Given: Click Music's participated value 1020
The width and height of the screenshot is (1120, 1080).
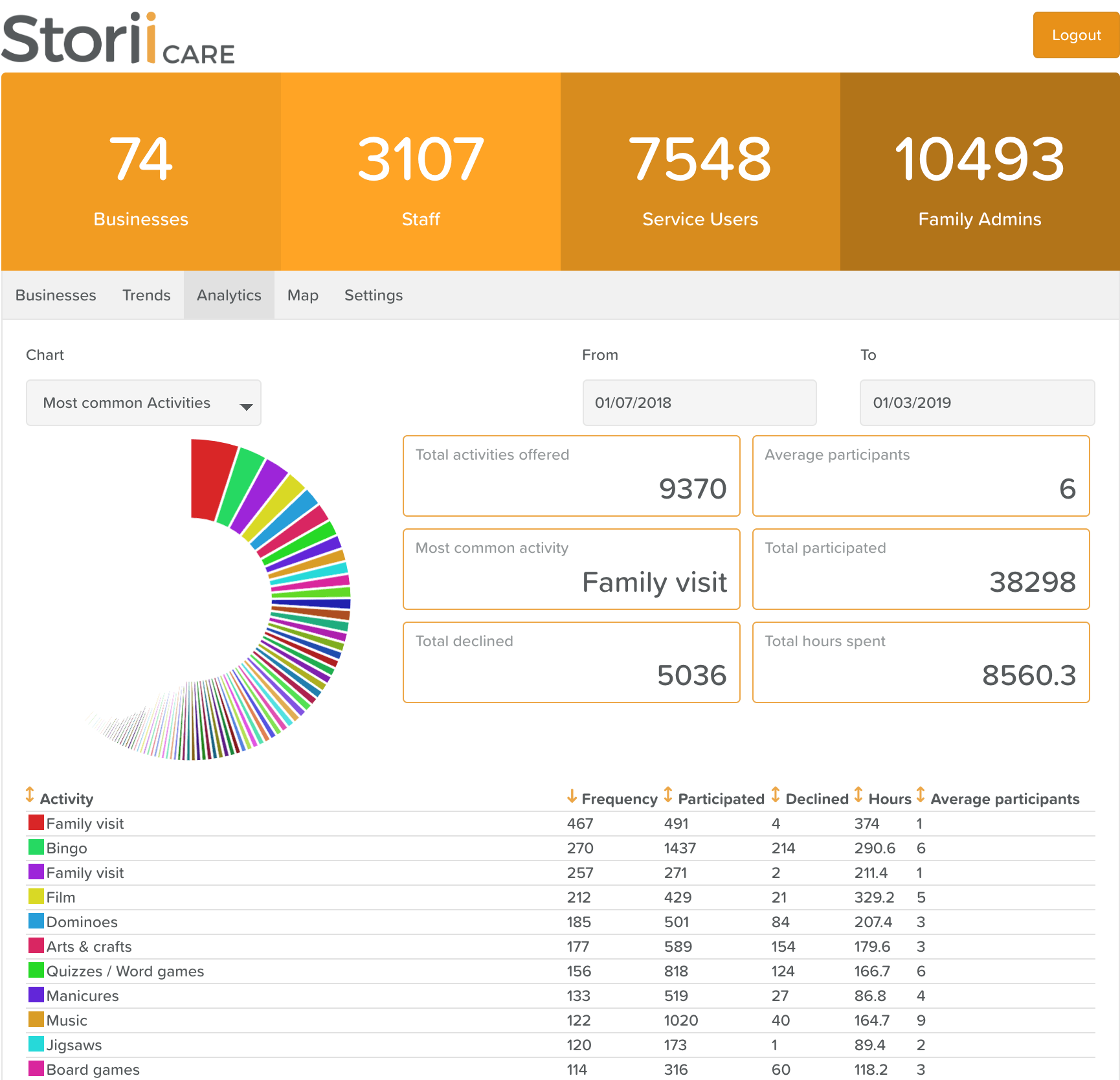Looking at the screenshot, I should point(681,1020).
